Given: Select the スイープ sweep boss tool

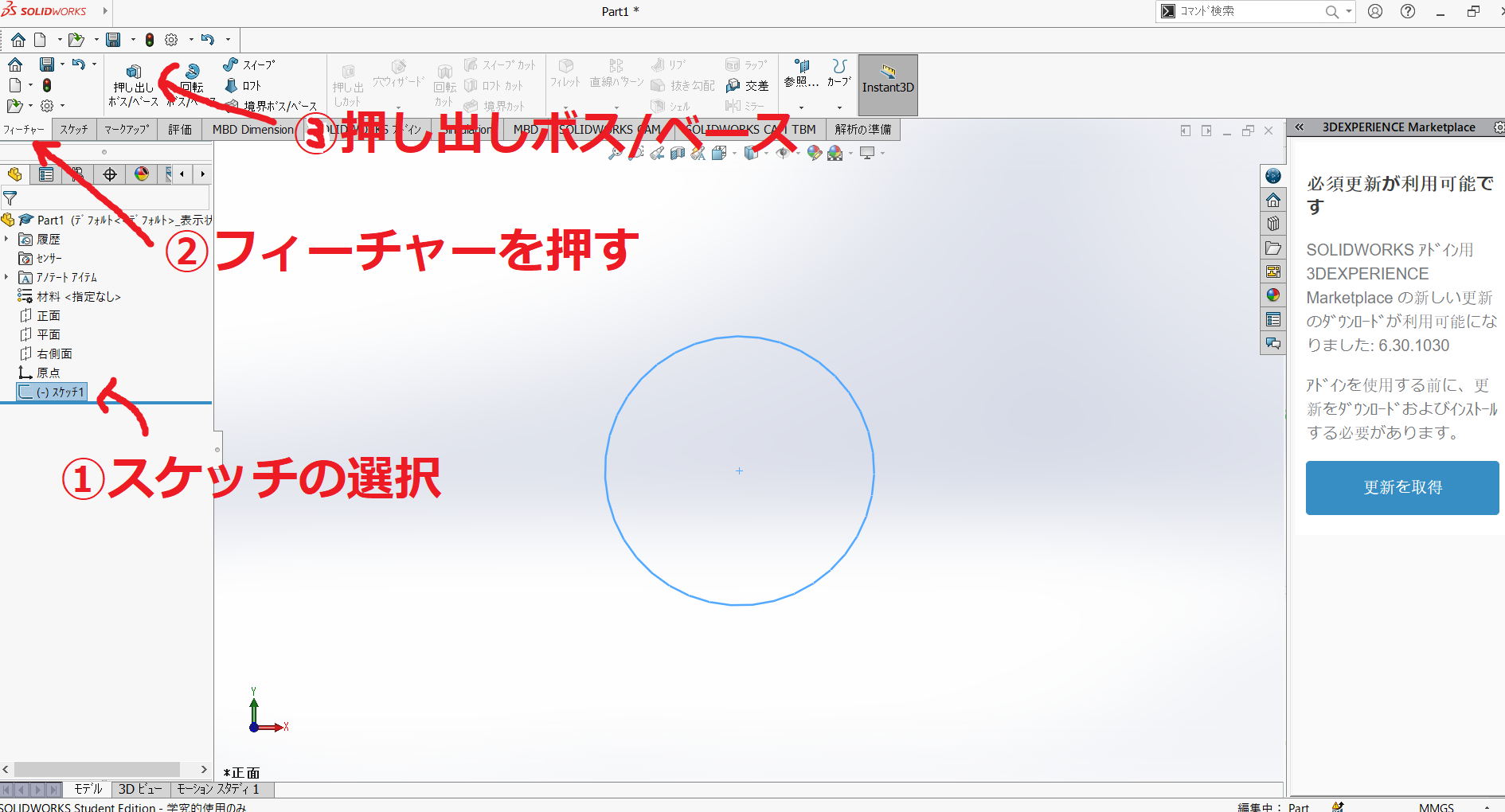Looking at the screenshot, I should [x=249, y=64].
